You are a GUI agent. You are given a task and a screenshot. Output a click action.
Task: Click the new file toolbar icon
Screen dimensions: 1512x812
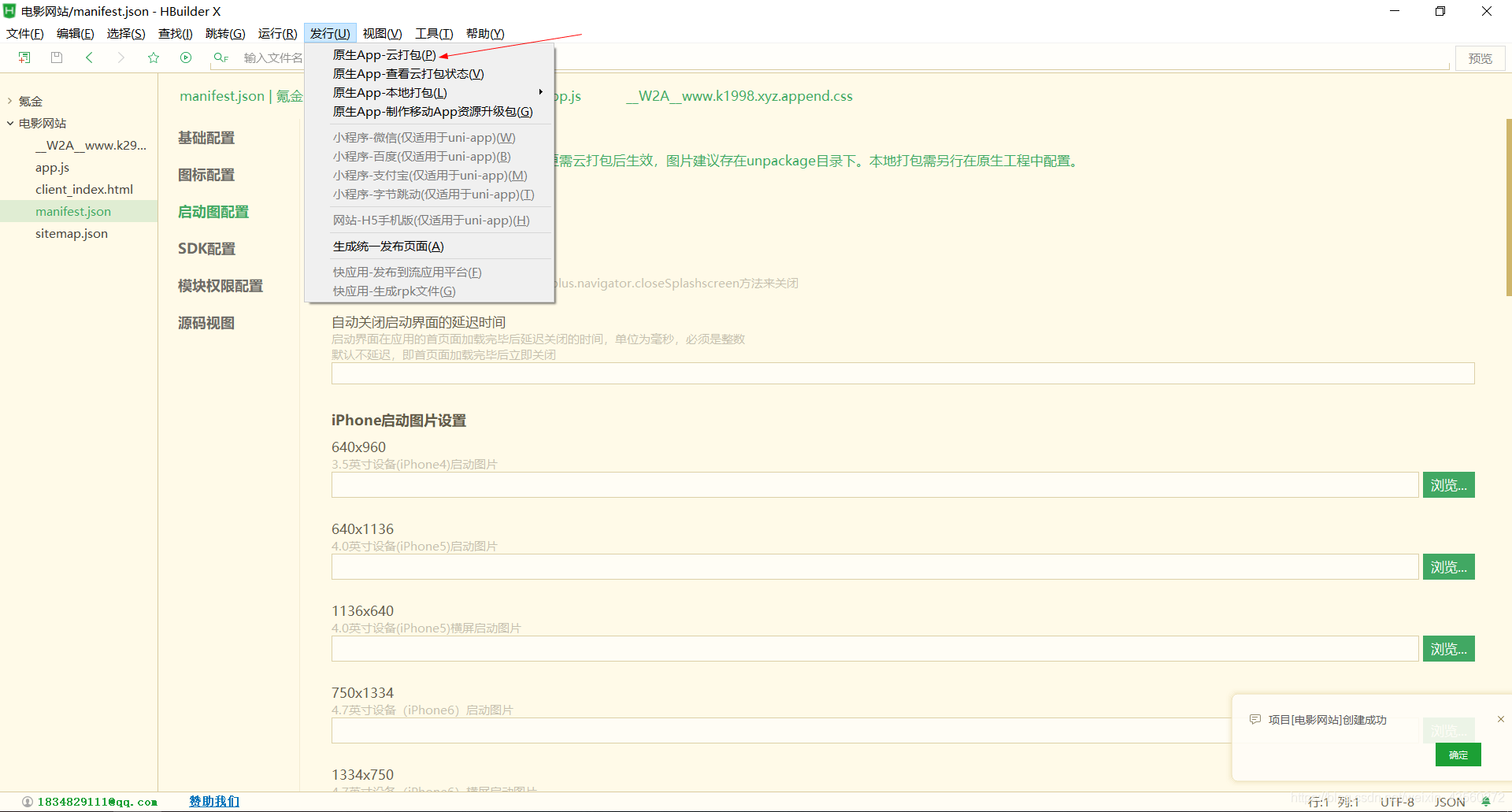24,57
